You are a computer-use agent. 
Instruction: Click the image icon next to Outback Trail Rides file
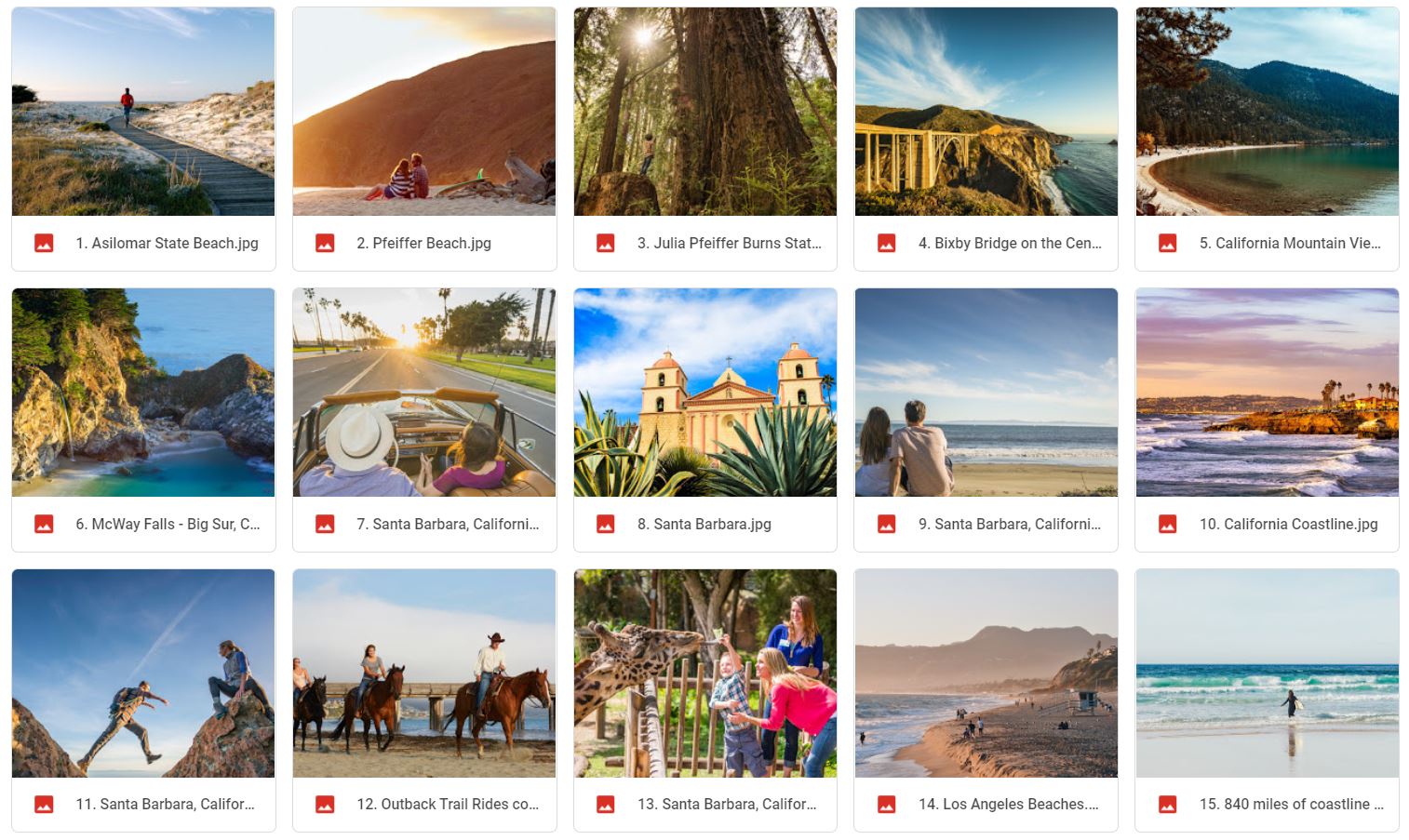pos(325,805)
